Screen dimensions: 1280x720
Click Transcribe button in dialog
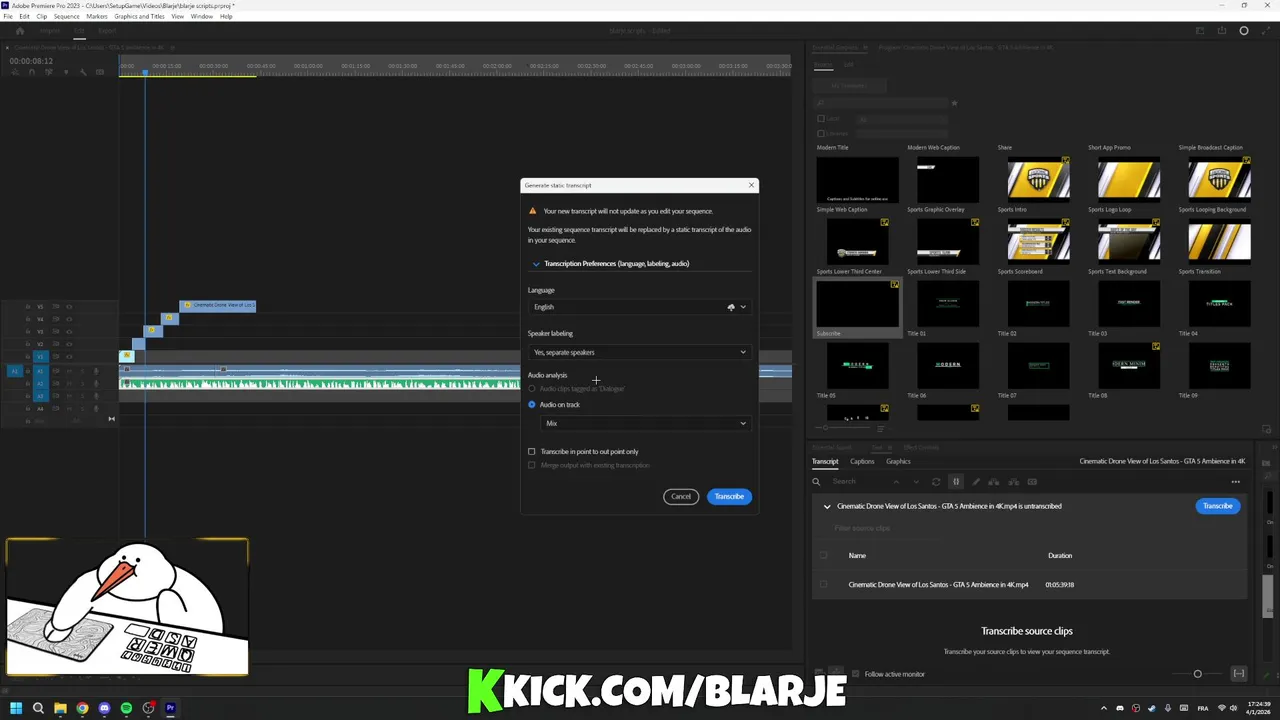[729, 497]
